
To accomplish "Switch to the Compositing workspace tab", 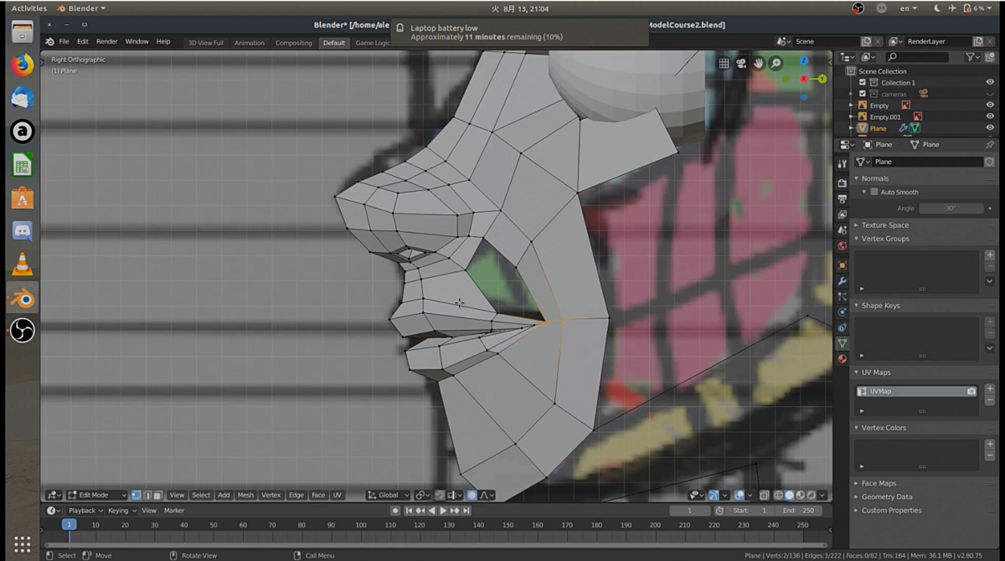I will [x=293, y=43].
